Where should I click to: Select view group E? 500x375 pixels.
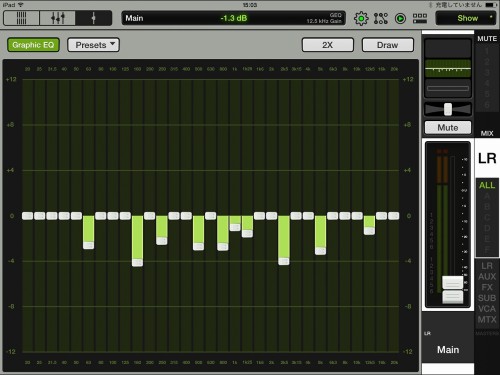487,239
